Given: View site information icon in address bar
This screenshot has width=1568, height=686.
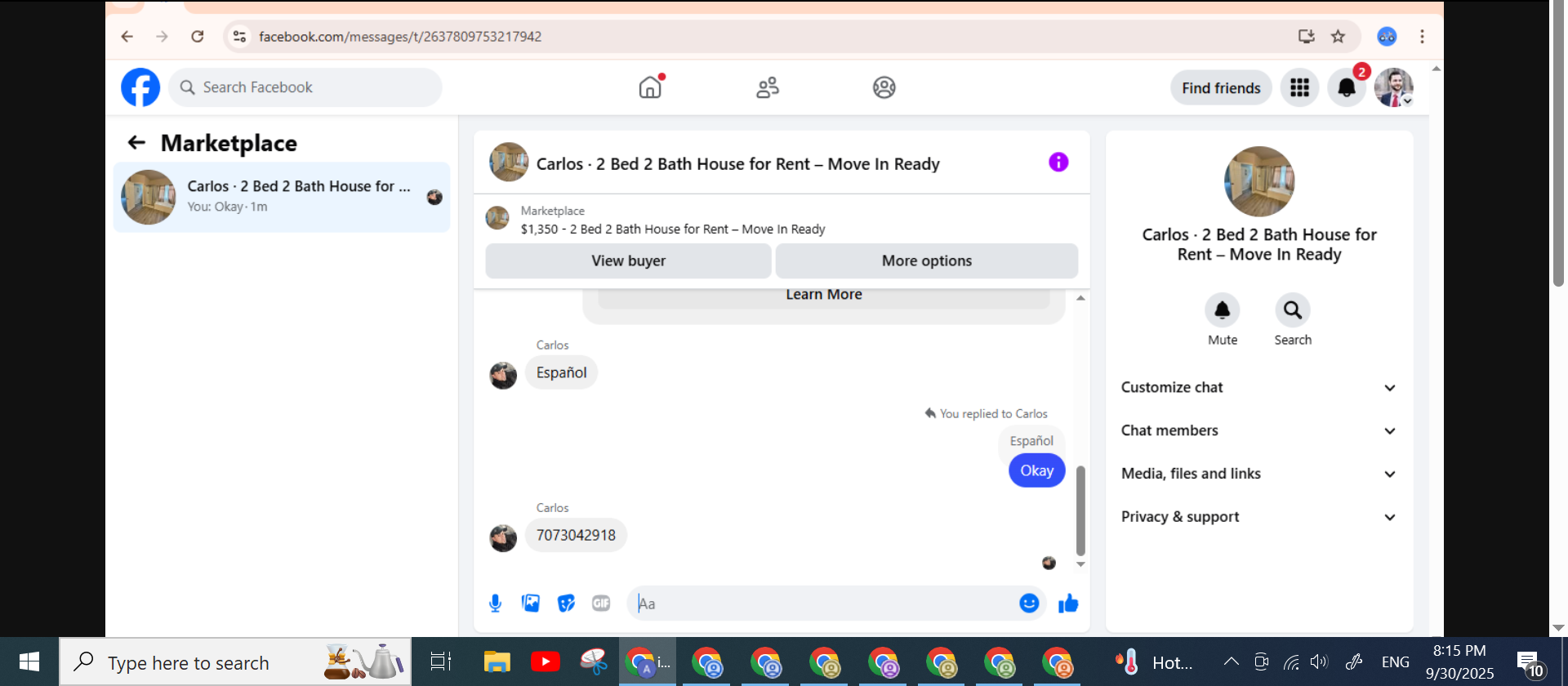Looking at the screenshot, I should pyautogui.click(x=239, y=37).
